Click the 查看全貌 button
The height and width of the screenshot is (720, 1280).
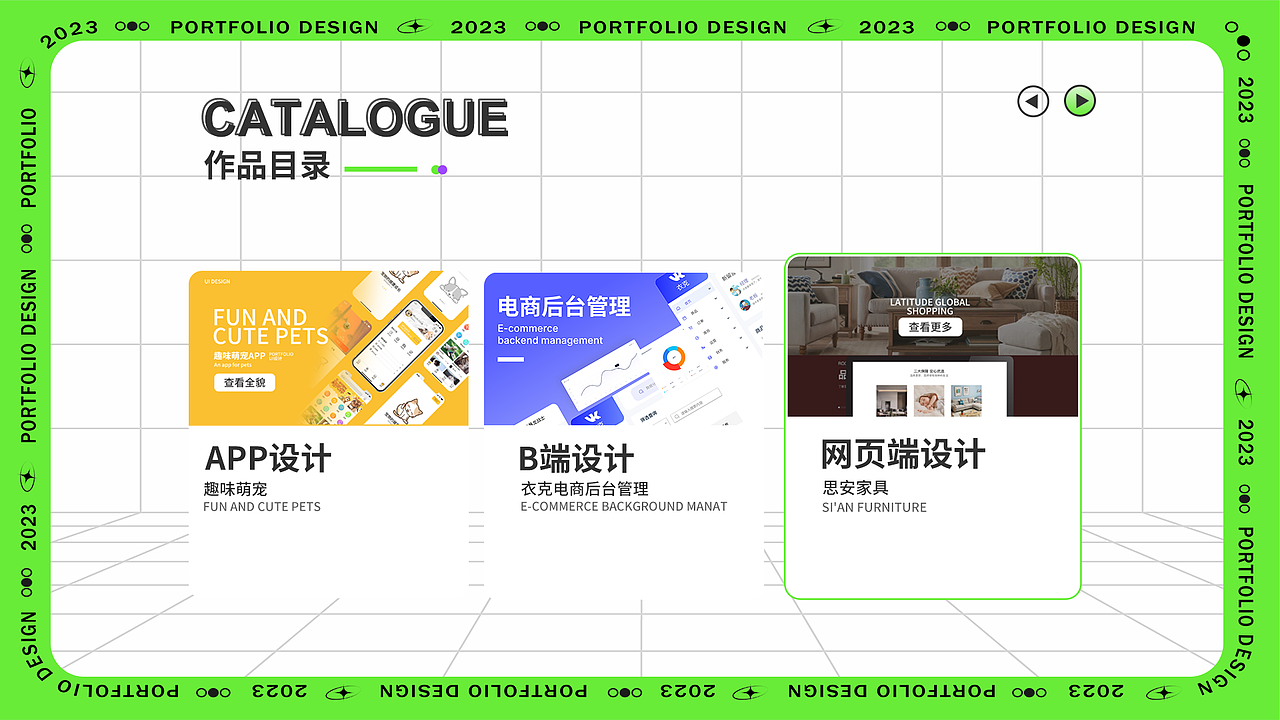[245, 382]
